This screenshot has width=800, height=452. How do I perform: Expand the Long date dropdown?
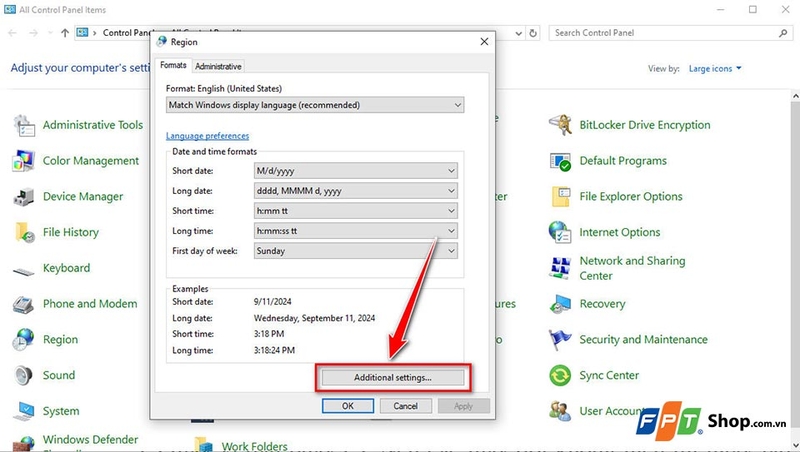pyautogui.click(x=356, y=191)
